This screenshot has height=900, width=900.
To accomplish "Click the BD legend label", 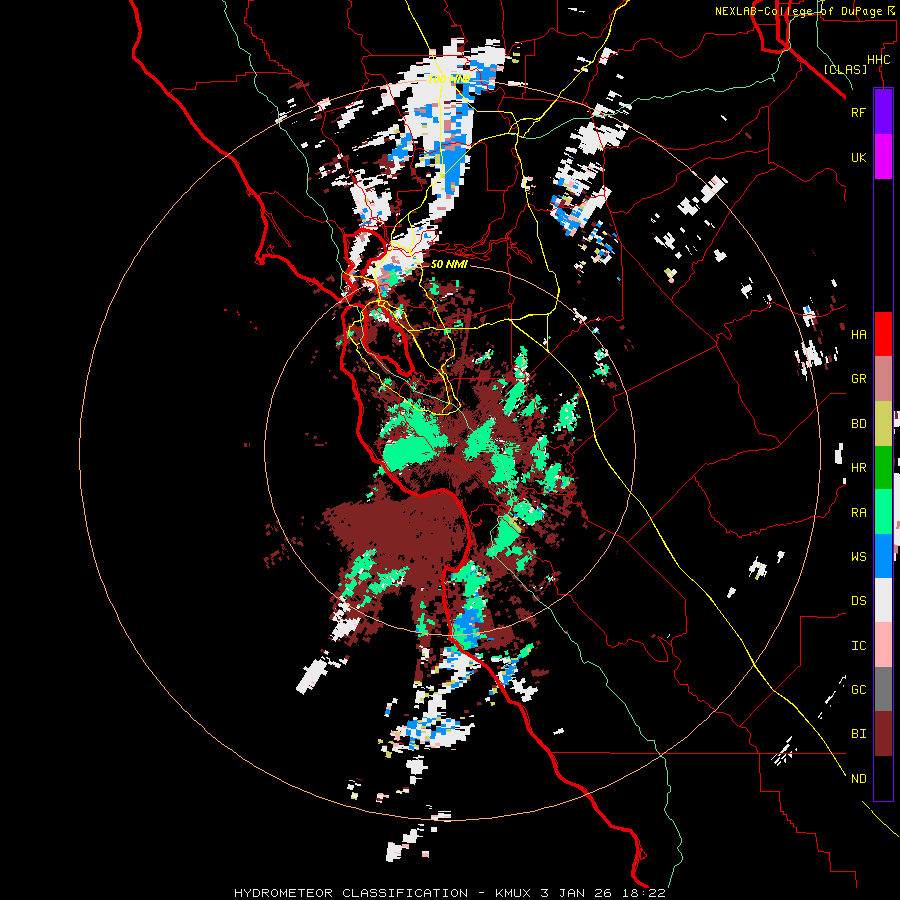I will 858,424.
